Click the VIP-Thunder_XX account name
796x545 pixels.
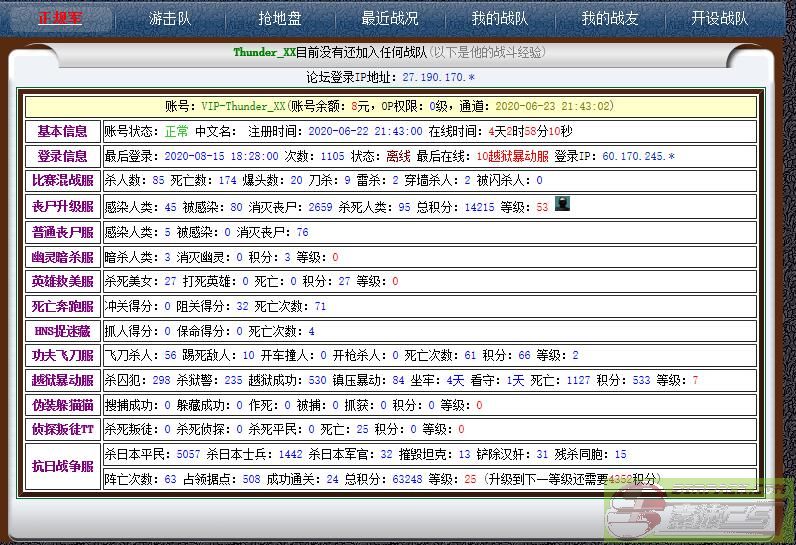click(x=243, y=106)
